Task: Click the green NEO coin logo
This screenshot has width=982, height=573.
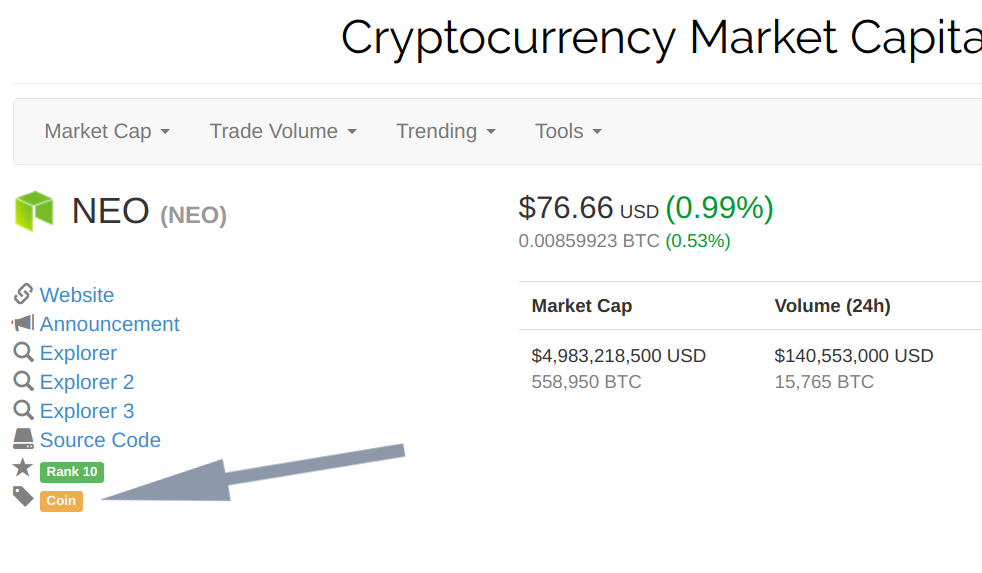Action: [33, 211]
